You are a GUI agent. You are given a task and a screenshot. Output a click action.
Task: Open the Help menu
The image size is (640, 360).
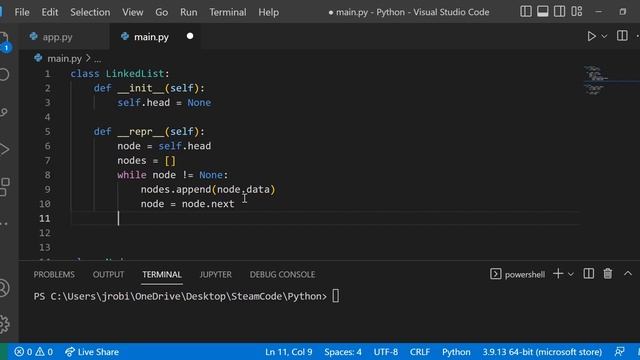coord(268,12)
